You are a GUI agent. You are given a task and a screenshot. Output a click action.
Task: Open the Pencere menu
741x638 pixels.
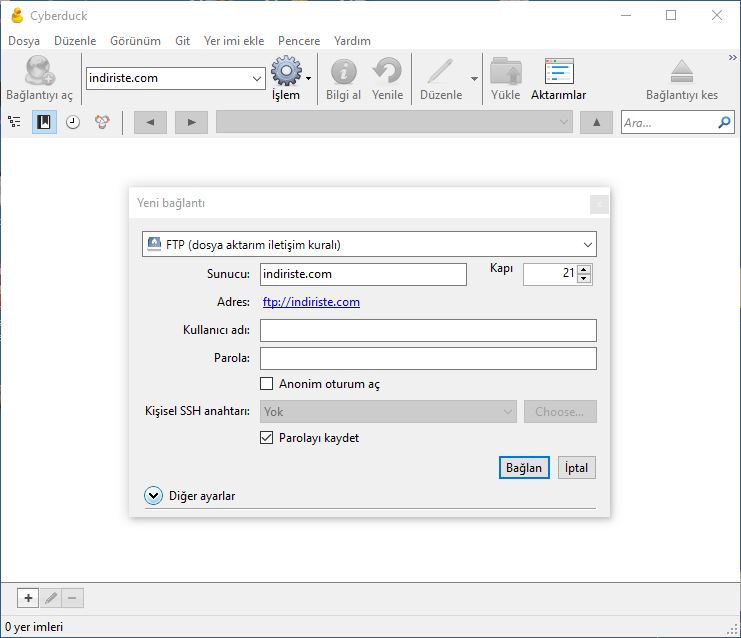coord(299,41)
